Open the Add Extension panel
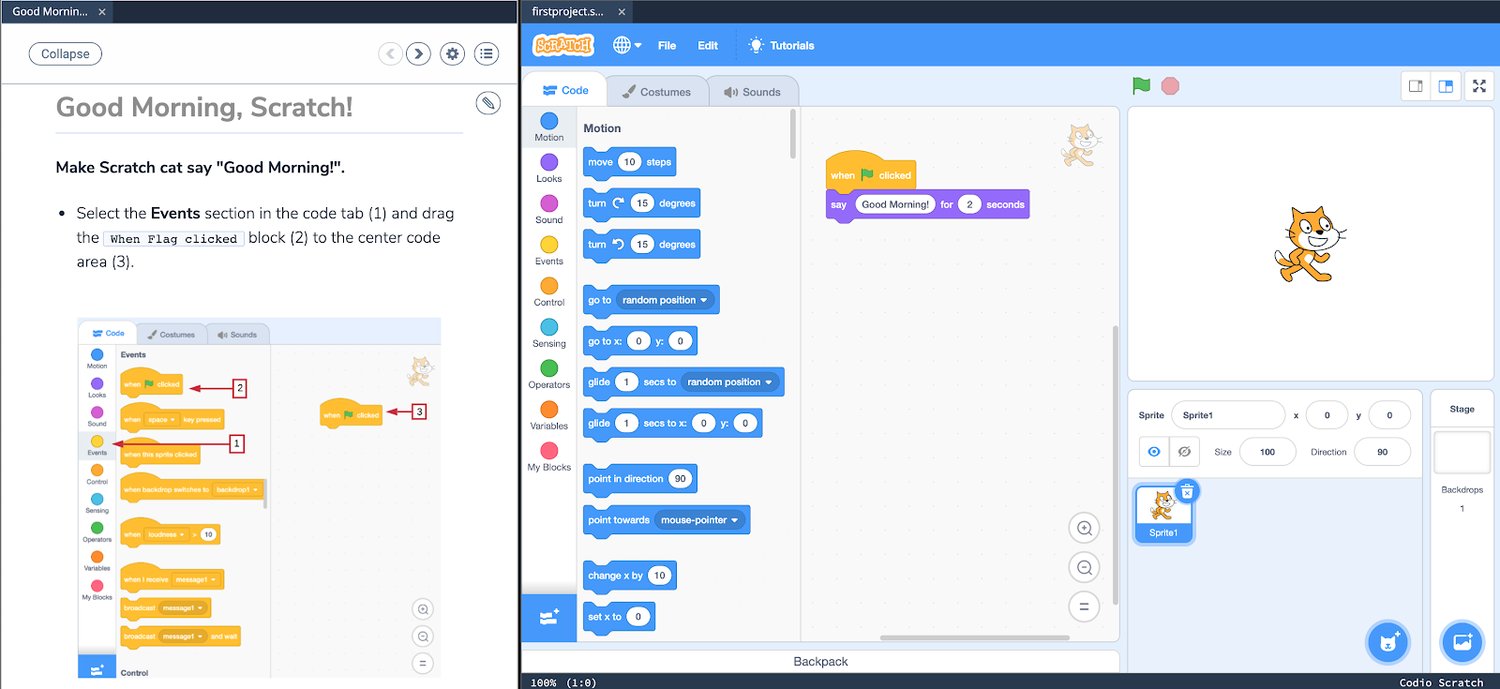The width and height of the screenshot is (1500, 689). (548, 617)
